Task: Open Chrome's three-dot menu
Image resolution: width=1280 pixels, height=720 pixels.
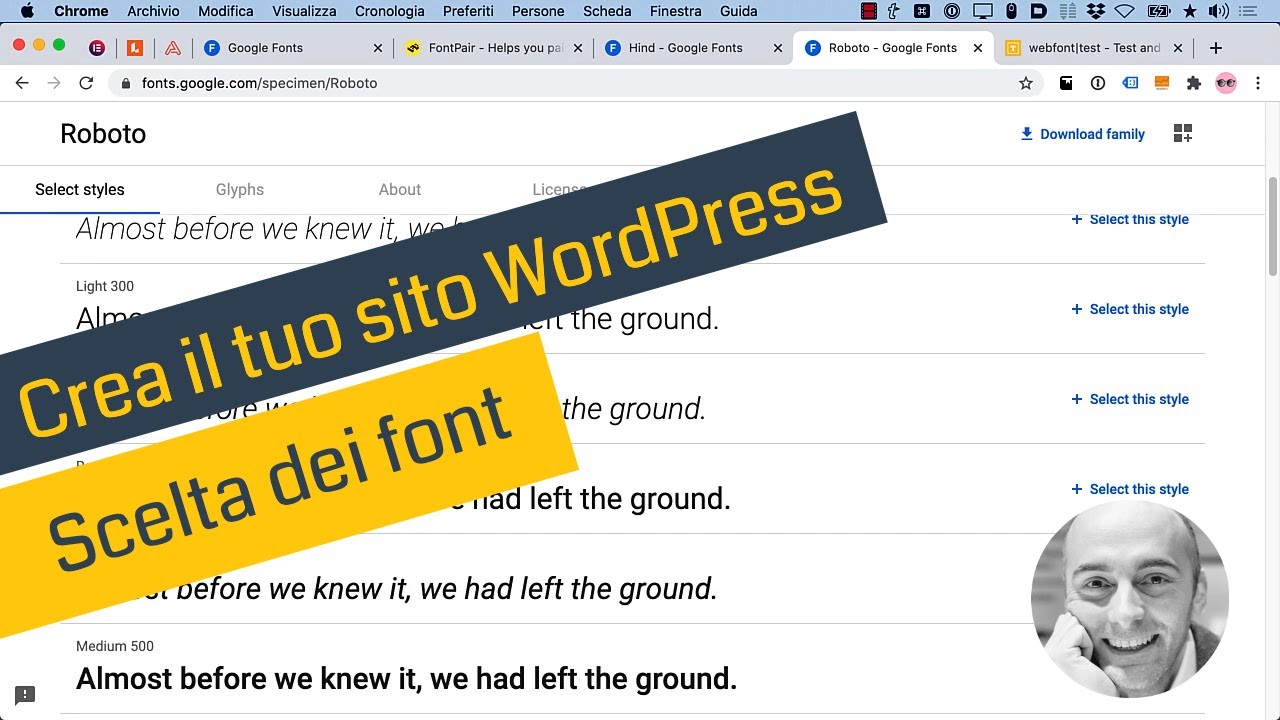Action: coord(1258,83)
